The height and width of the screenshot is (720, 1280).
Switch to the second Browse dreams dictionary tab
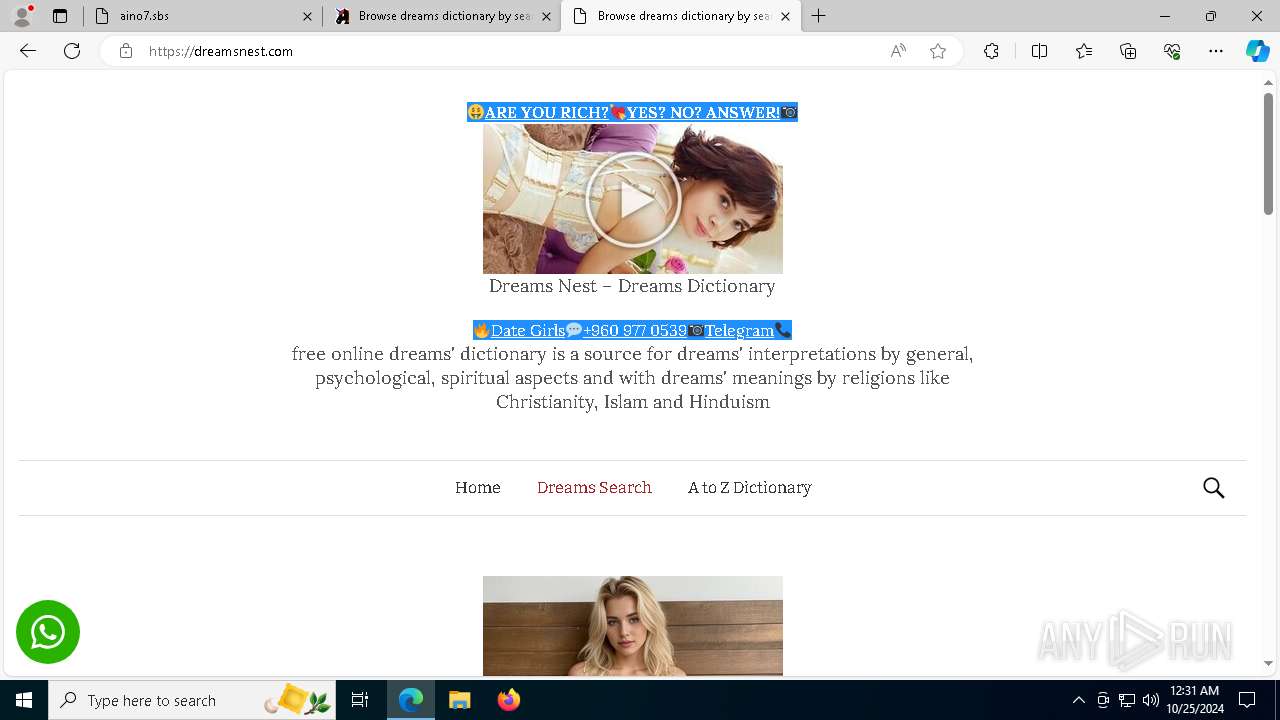441,16
